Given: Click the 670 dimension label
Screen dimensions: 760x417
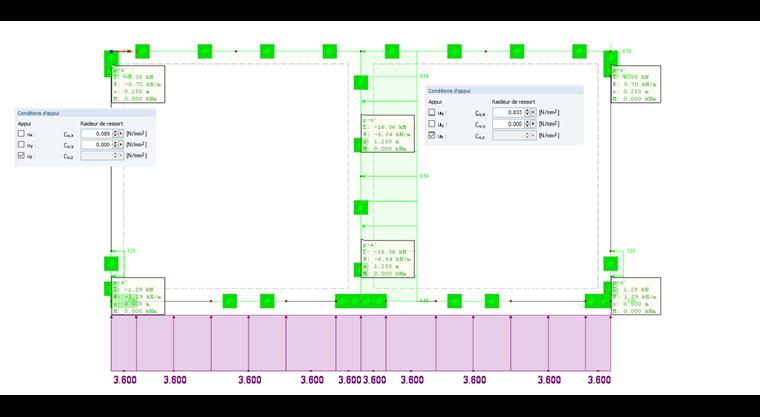Looking at the screenshot, I should point(627,51).
